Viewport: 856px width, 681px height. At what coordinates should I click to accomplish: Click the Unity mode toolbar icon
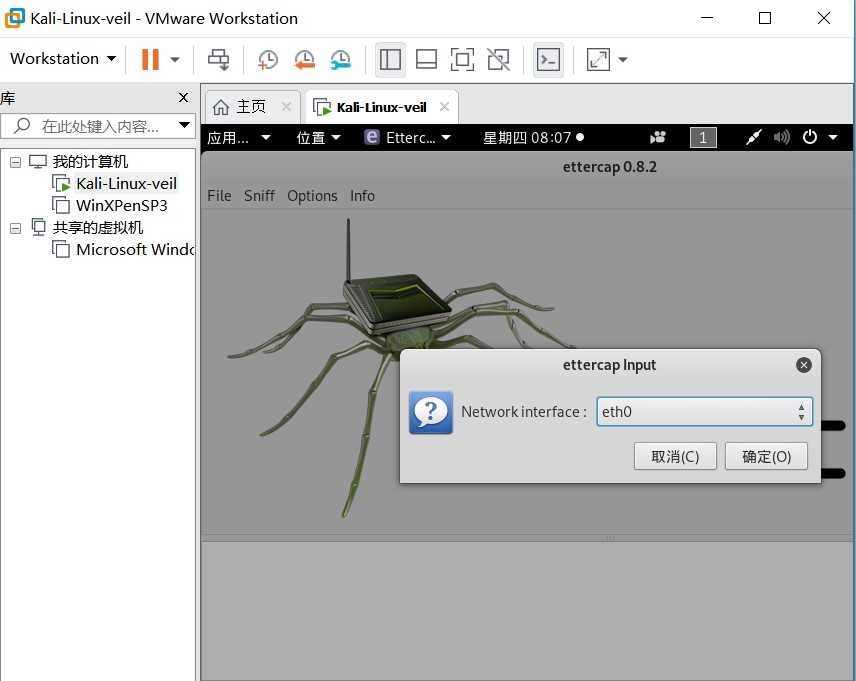[x=498, y=59]
